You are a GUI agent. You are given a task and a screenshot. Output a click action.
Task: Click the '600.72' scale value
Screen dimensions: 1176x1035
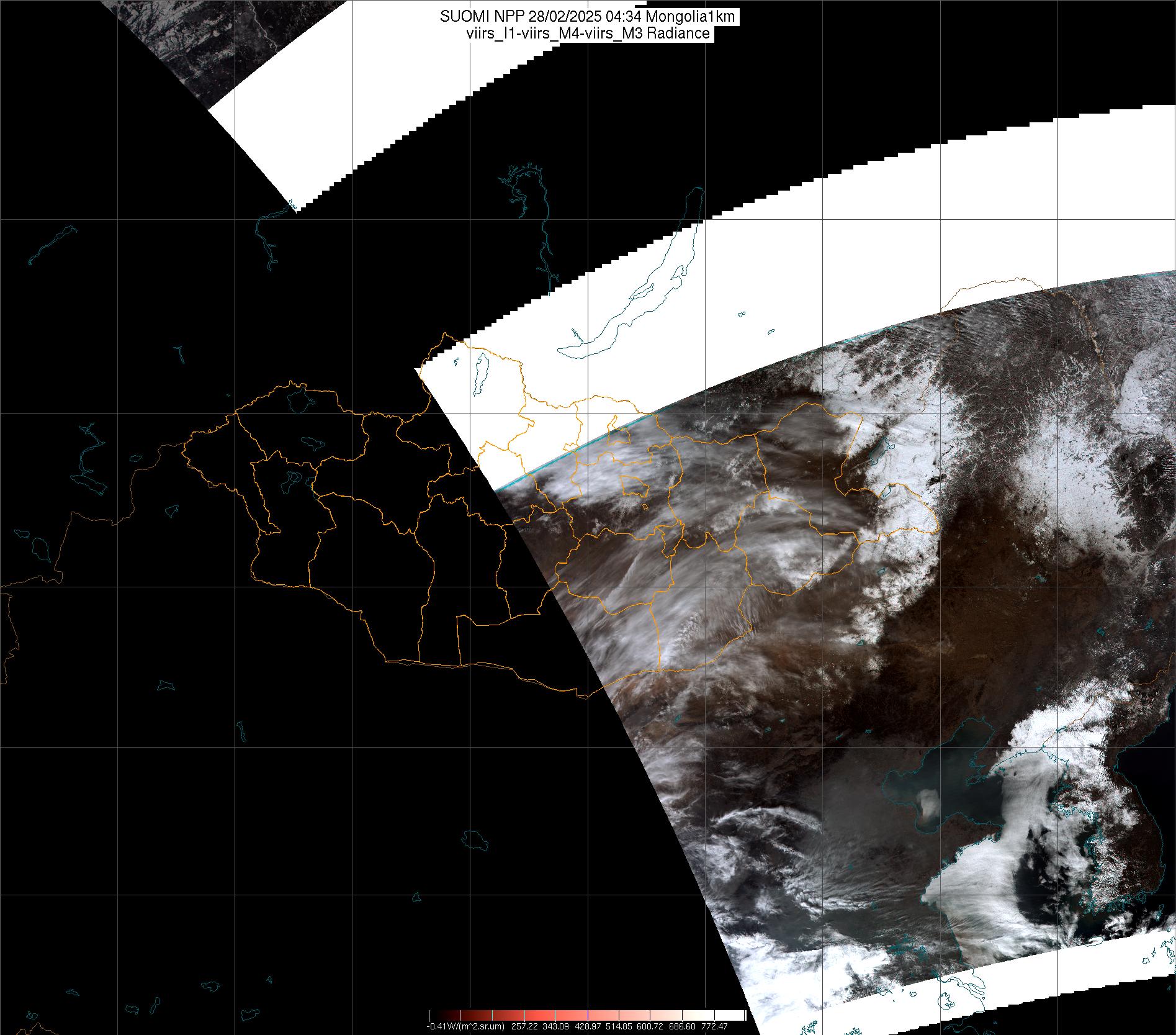(650, 1027)
